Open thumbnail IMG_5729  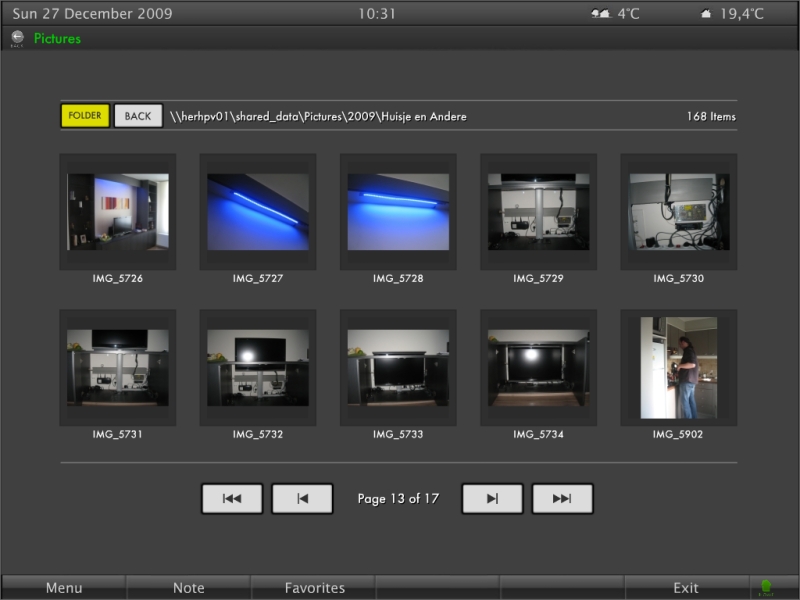point(538,212)
